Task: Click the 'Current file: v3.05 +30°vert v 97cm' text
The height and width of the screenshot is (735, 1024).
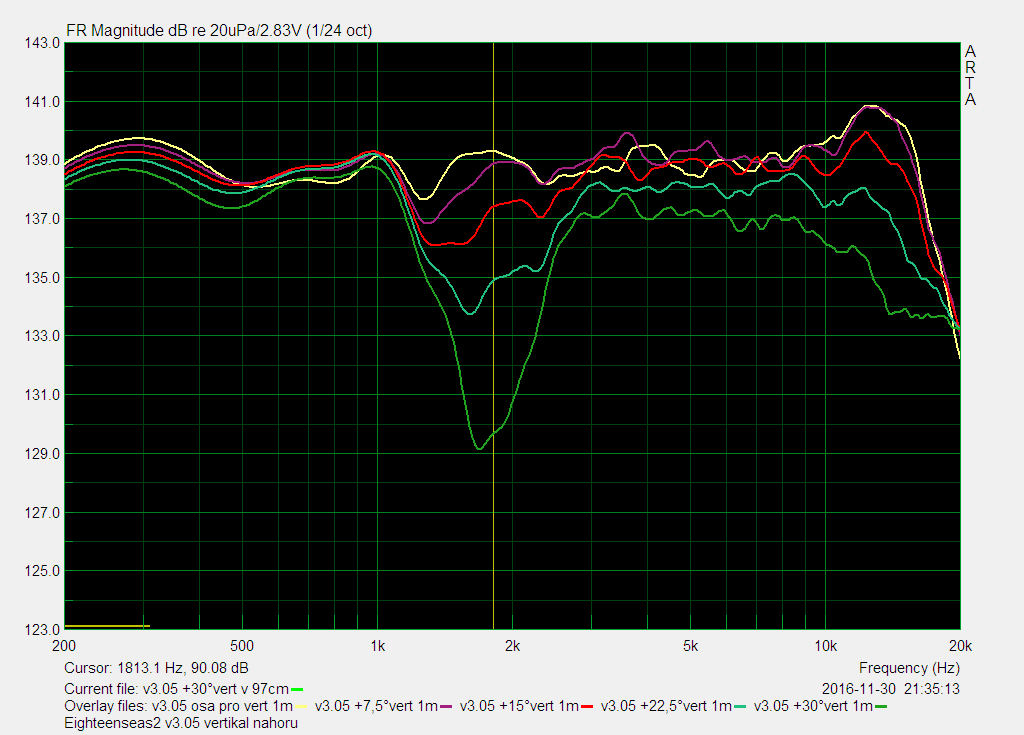Action: pyautogui.click(x=176, y=689)
